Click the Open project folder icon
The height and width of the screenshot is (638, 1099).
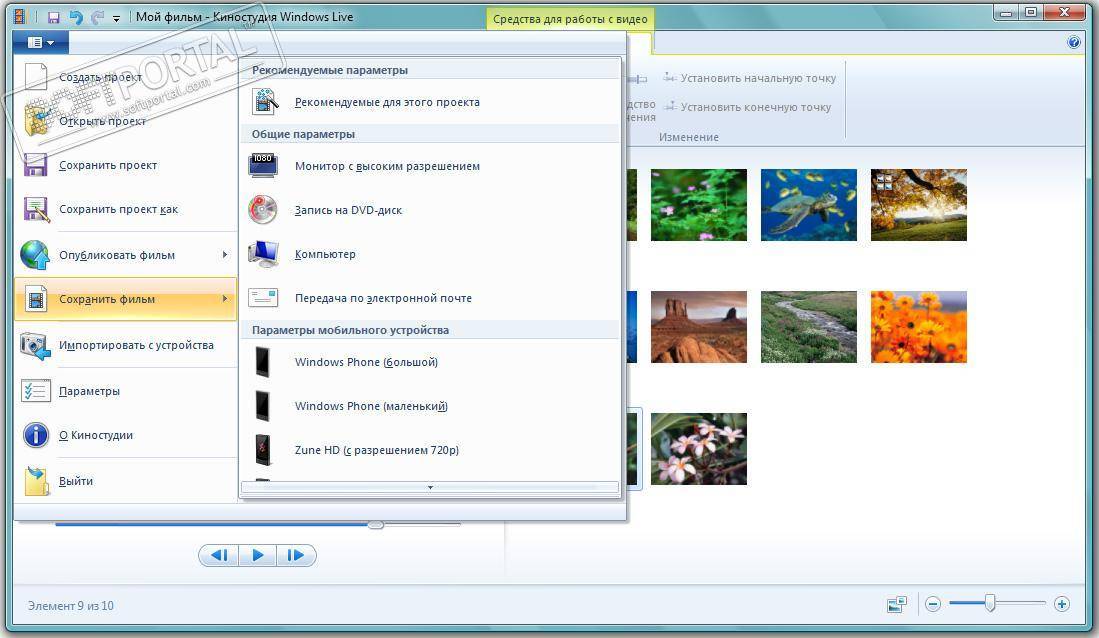click(36, 121)
